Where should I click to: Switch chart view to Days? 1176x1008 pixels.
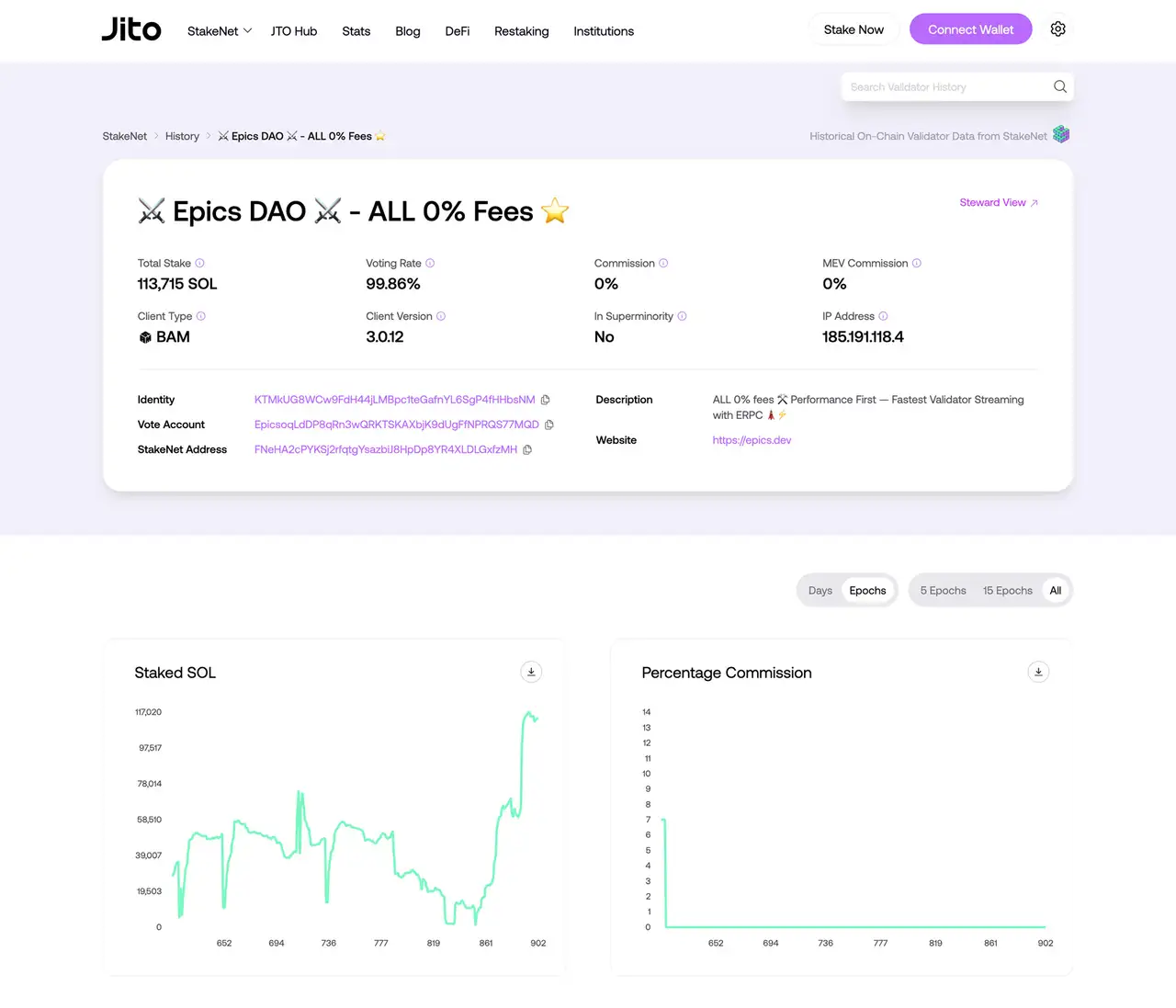point(820,590)
